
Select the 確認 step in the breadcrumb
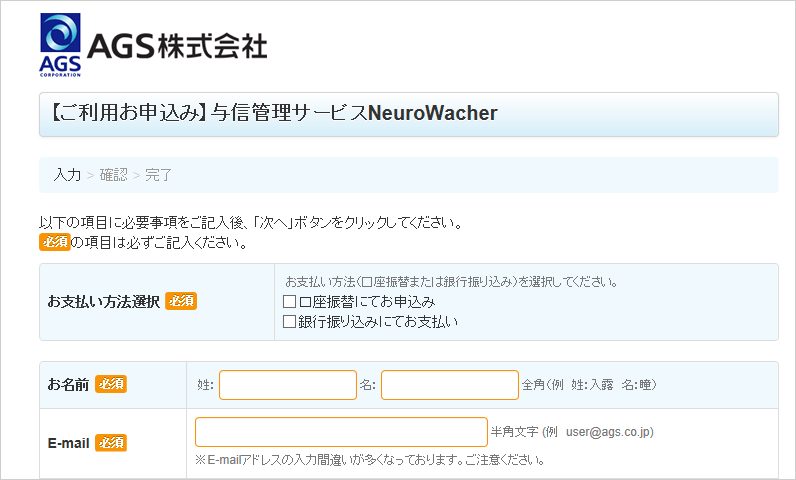point(113,175)
